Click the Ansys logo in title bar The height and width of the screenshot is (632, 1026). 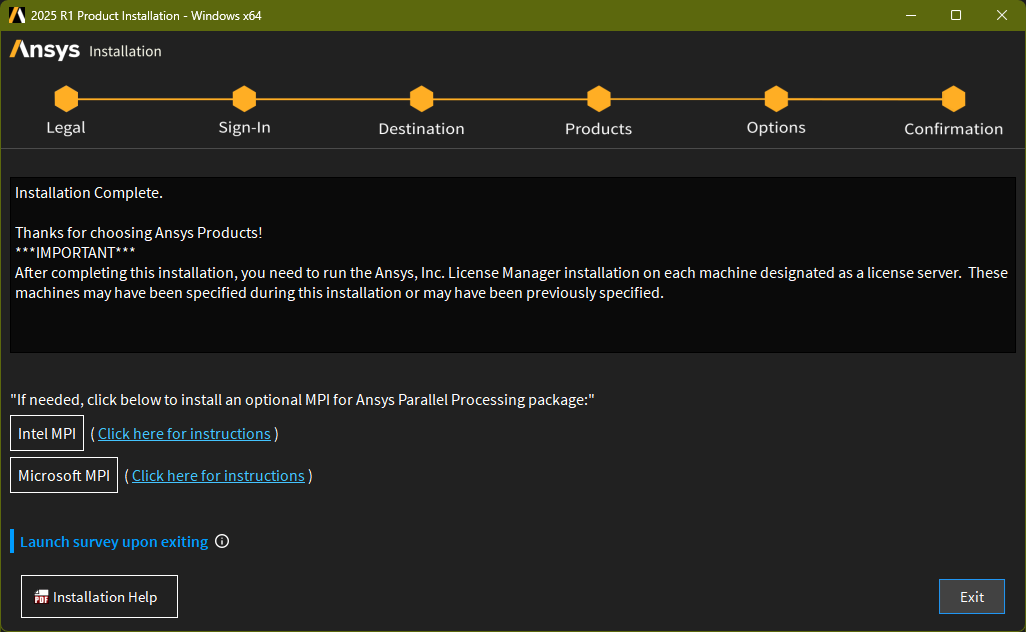click(17, 15)
